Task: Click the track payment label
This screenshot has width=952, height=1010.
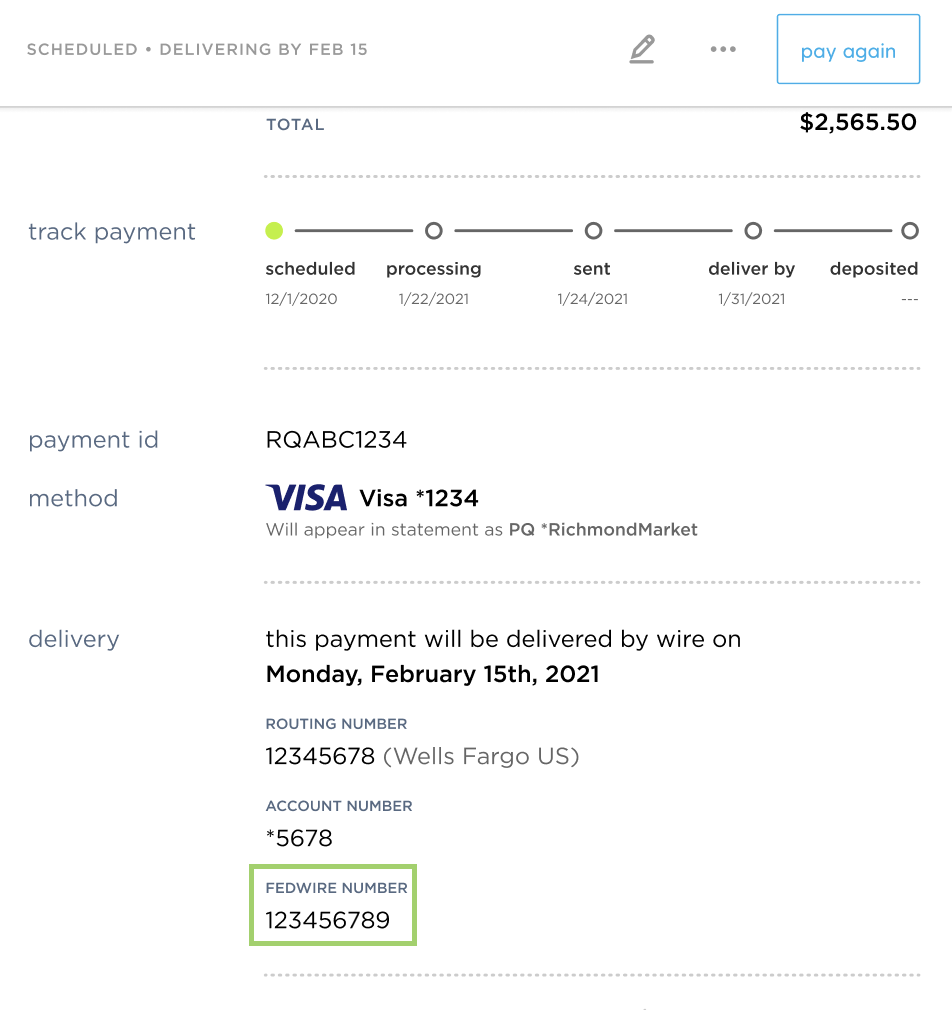Action: pyautogui.click(x=112, y=232)
